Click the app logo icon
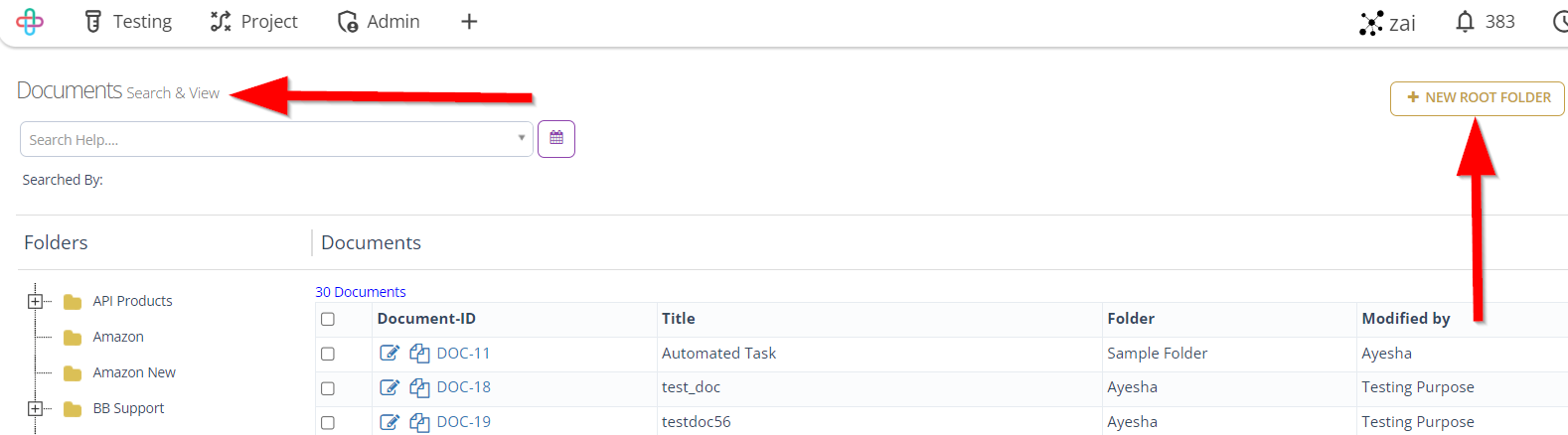 click(x=30, y=22)
